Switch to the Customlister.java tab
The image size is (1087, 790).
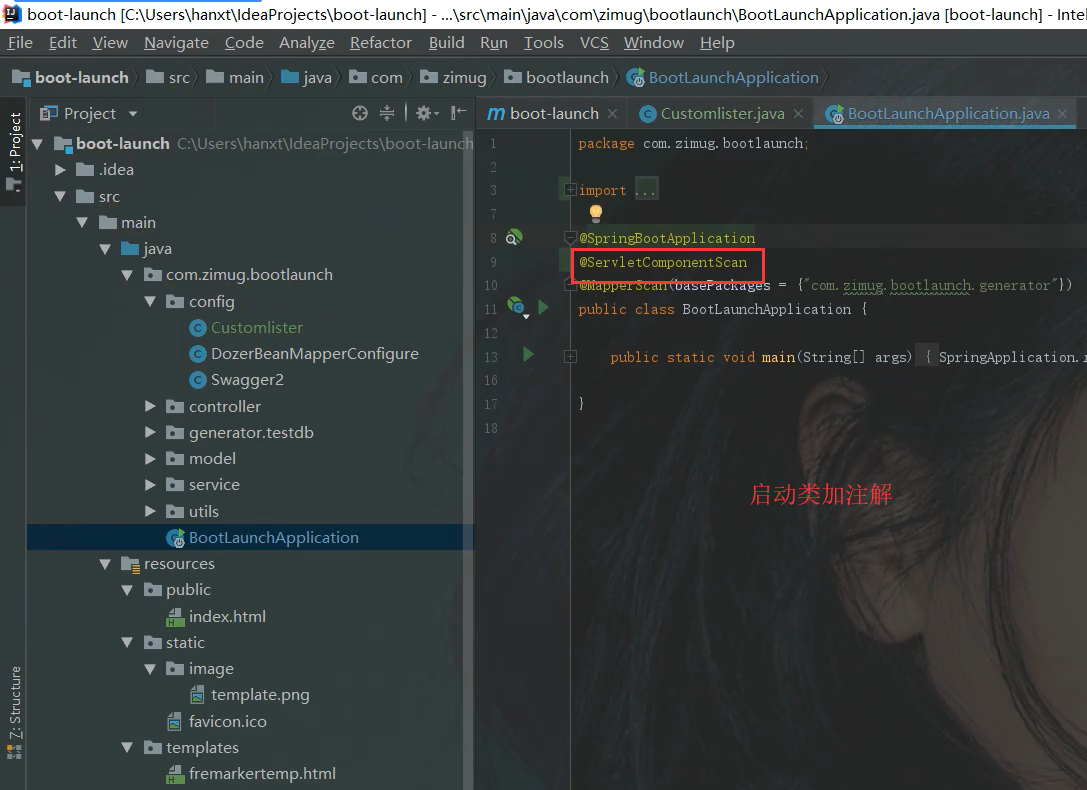(x=722, y=114)
